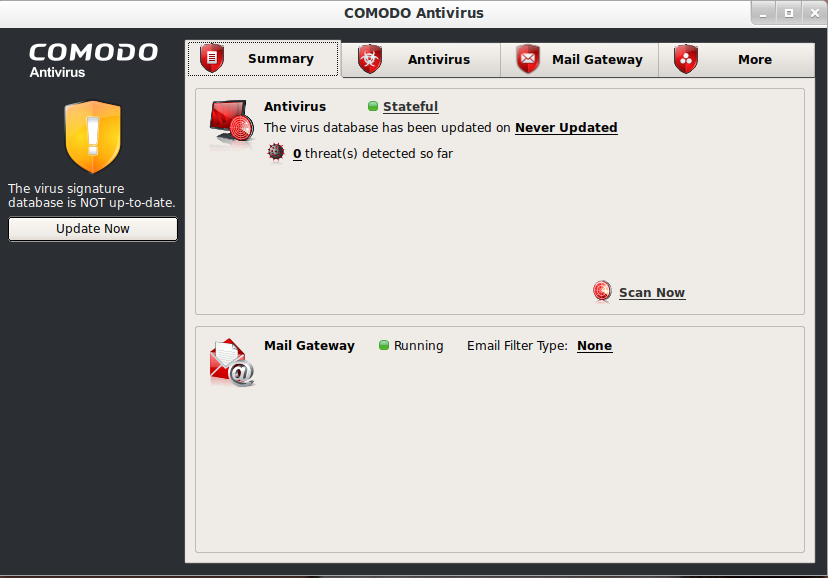
Task: Click the Summary tab shield icon
Action: (x=212, y=58)
